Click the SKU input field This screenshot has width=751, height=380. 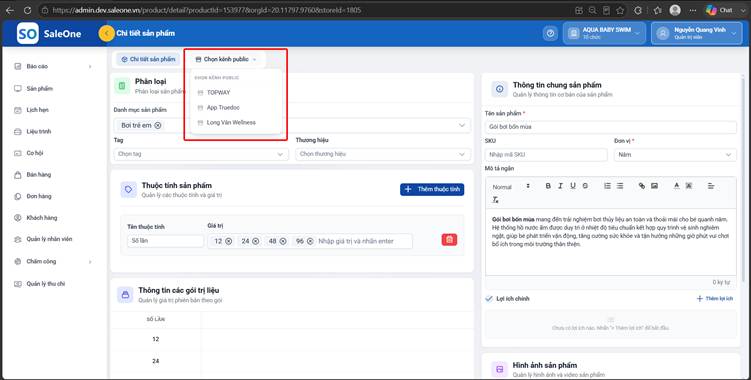pos(546,155)
